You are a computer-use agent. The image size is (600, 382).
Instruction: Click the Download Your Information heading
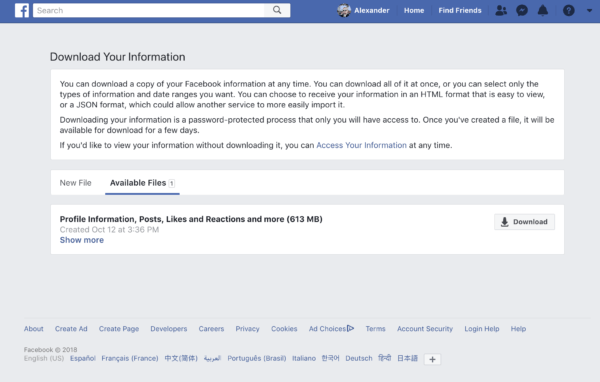click(x=117, y=57)
